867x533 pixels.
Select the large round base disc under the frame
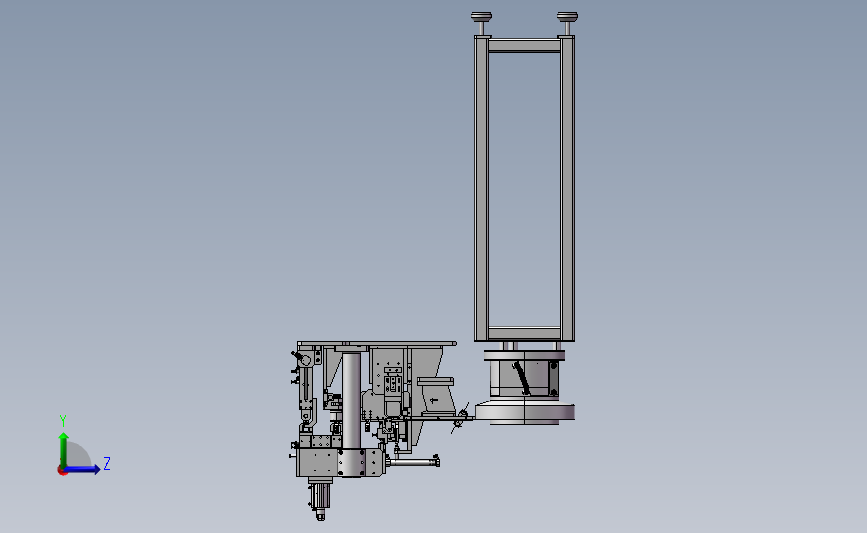[525, 413]
